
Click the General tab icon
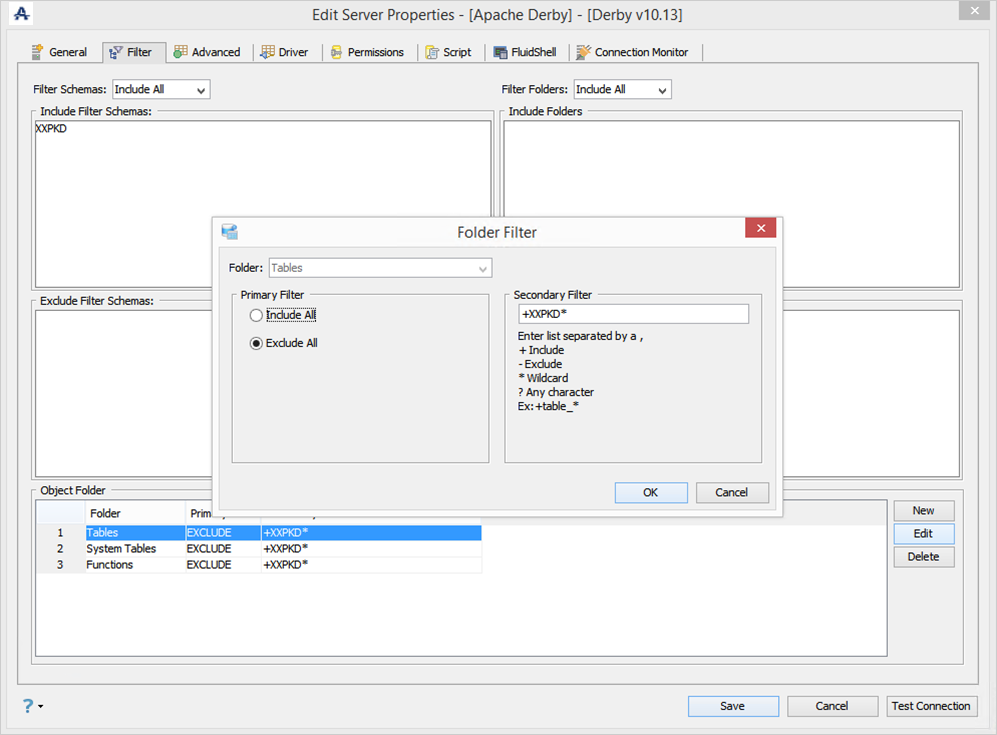38,52
